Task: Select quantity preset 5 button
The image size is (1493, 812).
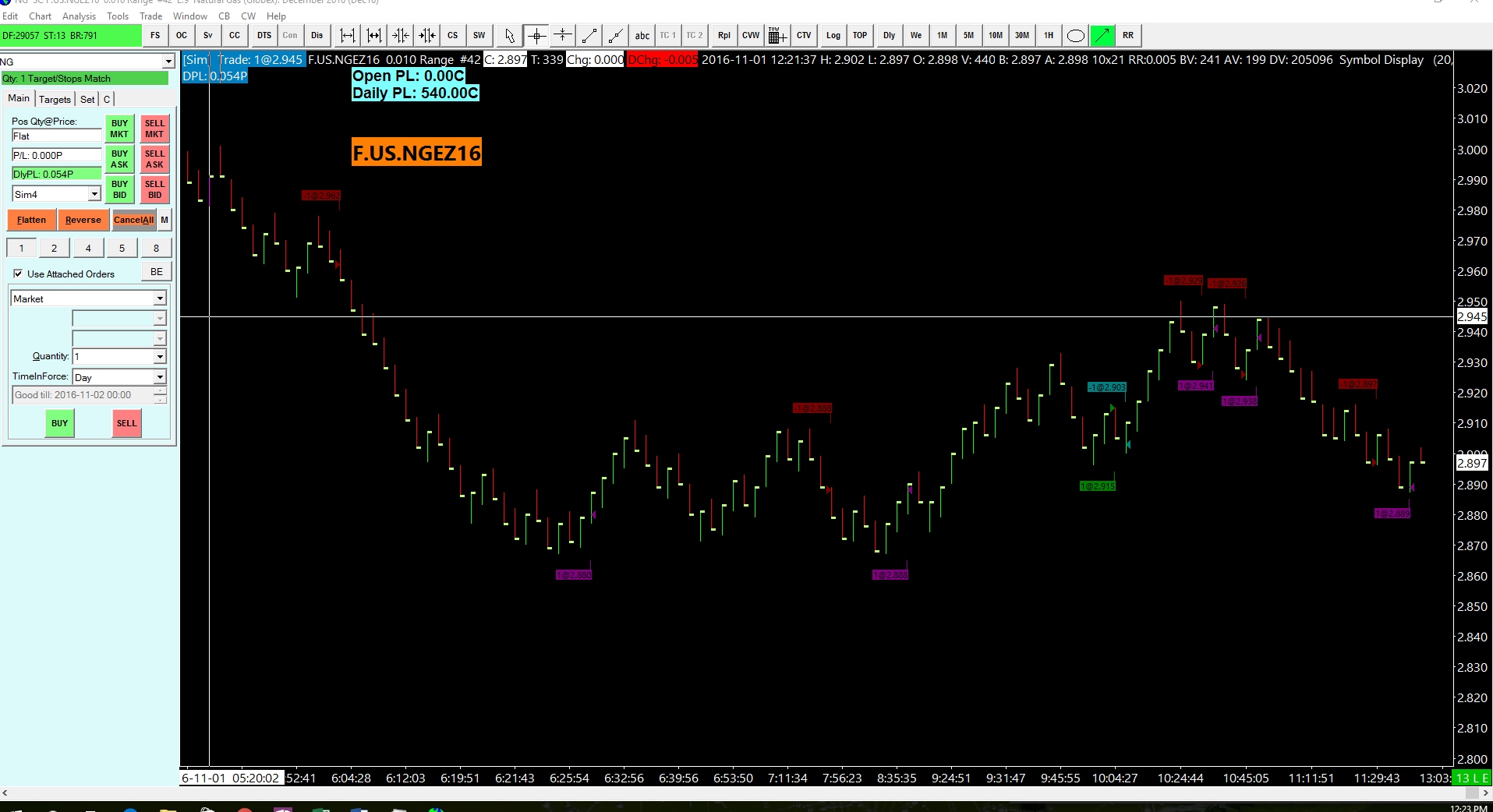Action: click(x=122, y=248)
